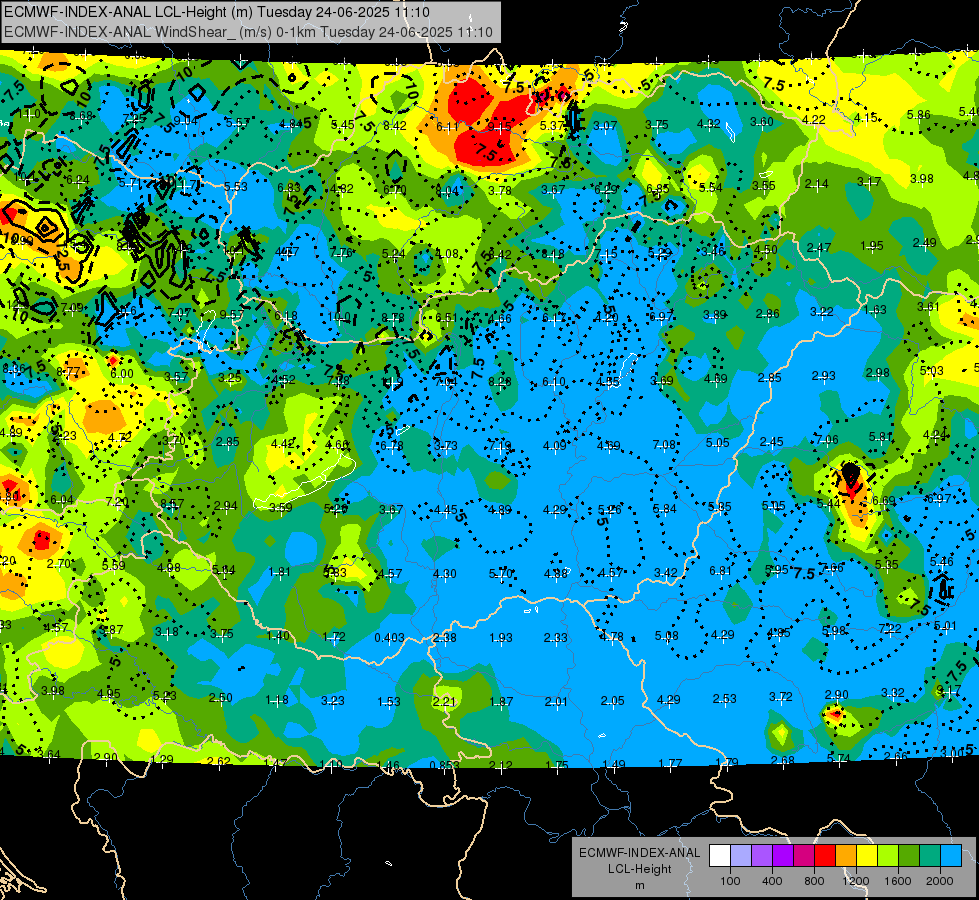Click the grid value '5.03'
The image size is (979, 900).
pos(932,370)
